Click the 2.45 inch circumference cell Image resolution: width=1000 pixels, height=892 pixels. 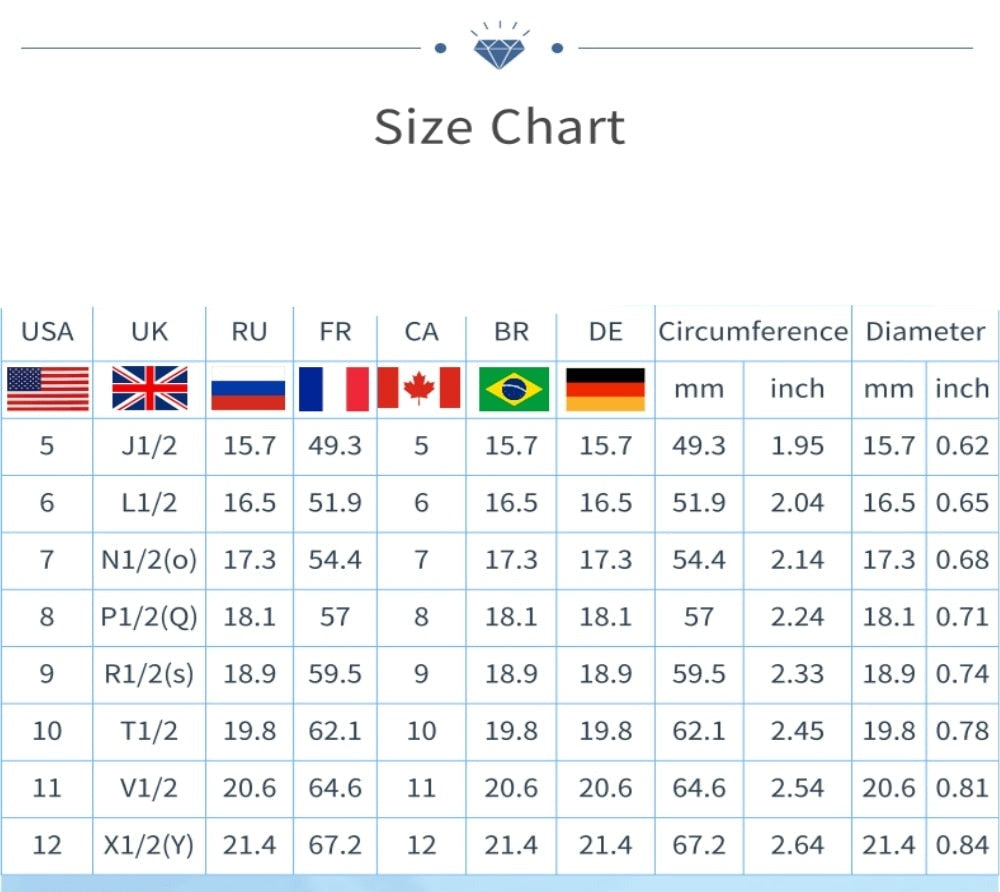pos(797,731)
